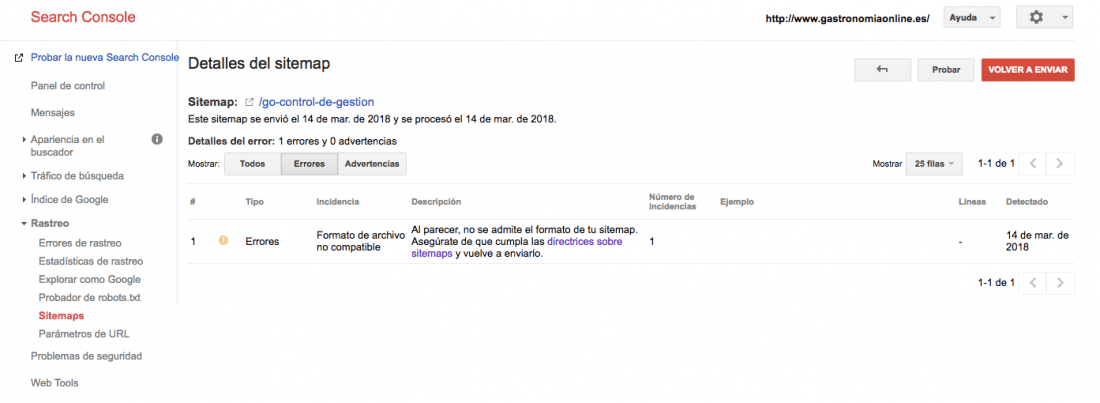The image size is (1100, 403).
Task: Open Probador de robots.txt
Action: (90, 298)
